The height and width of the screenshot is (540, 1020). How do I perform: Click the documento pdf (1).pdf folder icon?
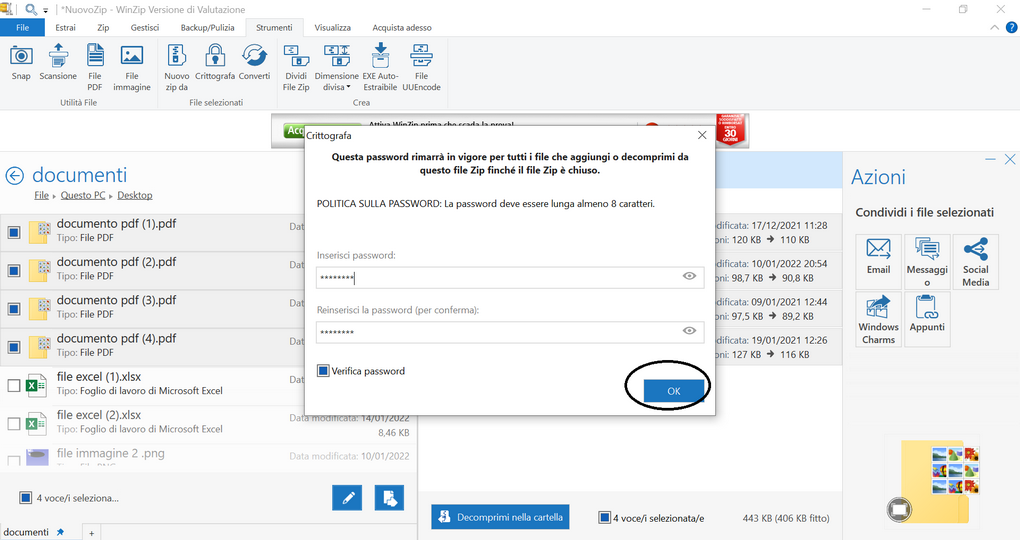(x=40, y=232)
